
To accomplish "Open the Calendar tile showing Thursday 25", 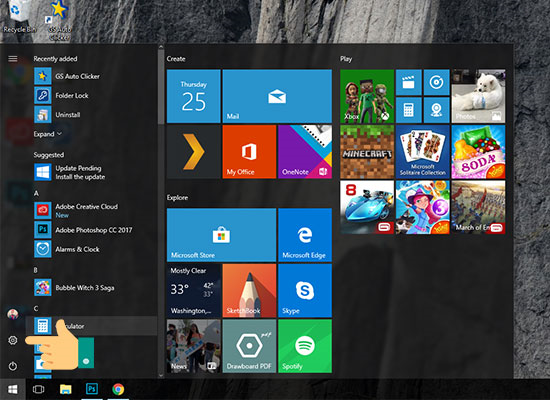I will (x=194, y=96).
